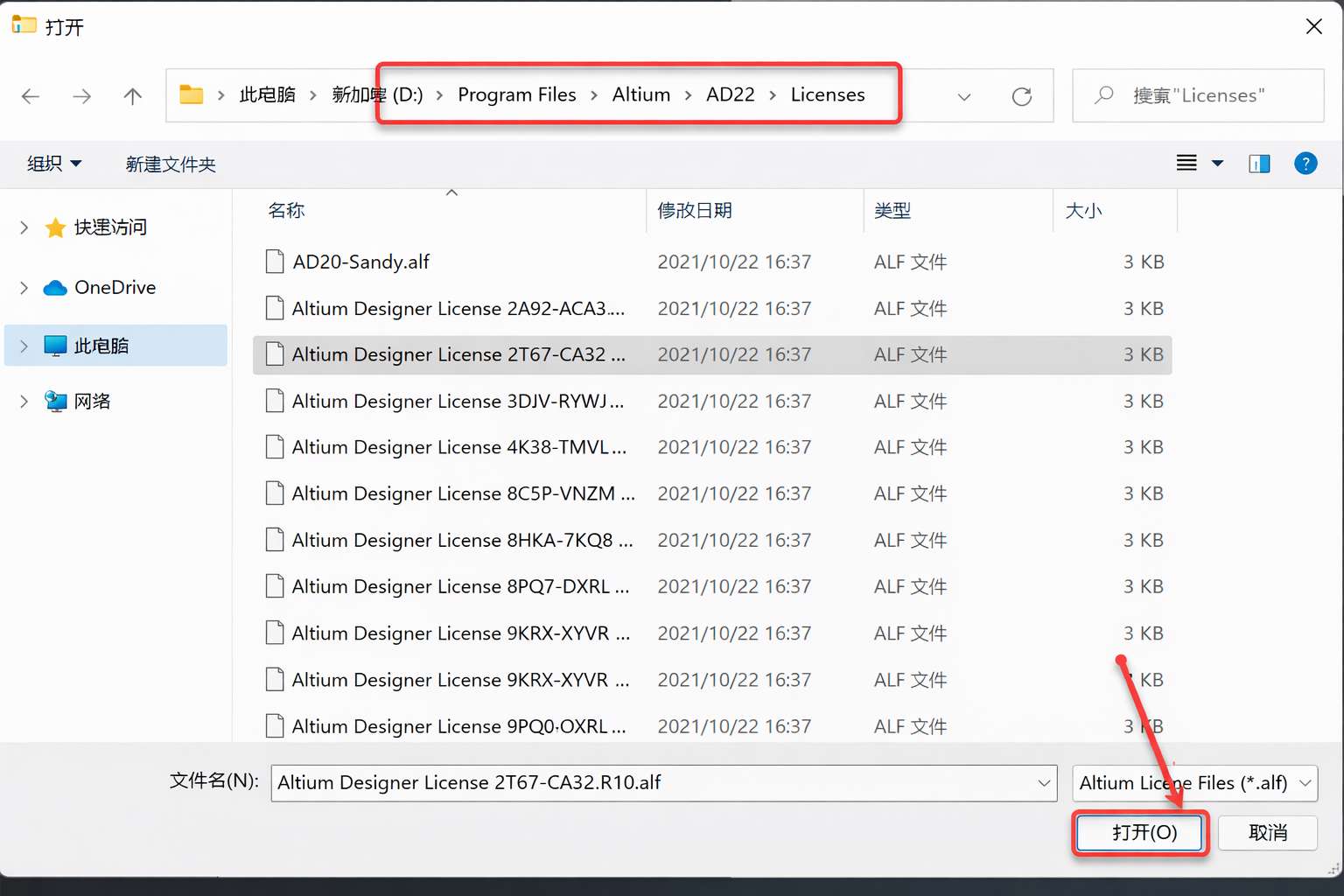Cancel the dialog with 取消

point(1268,833)
